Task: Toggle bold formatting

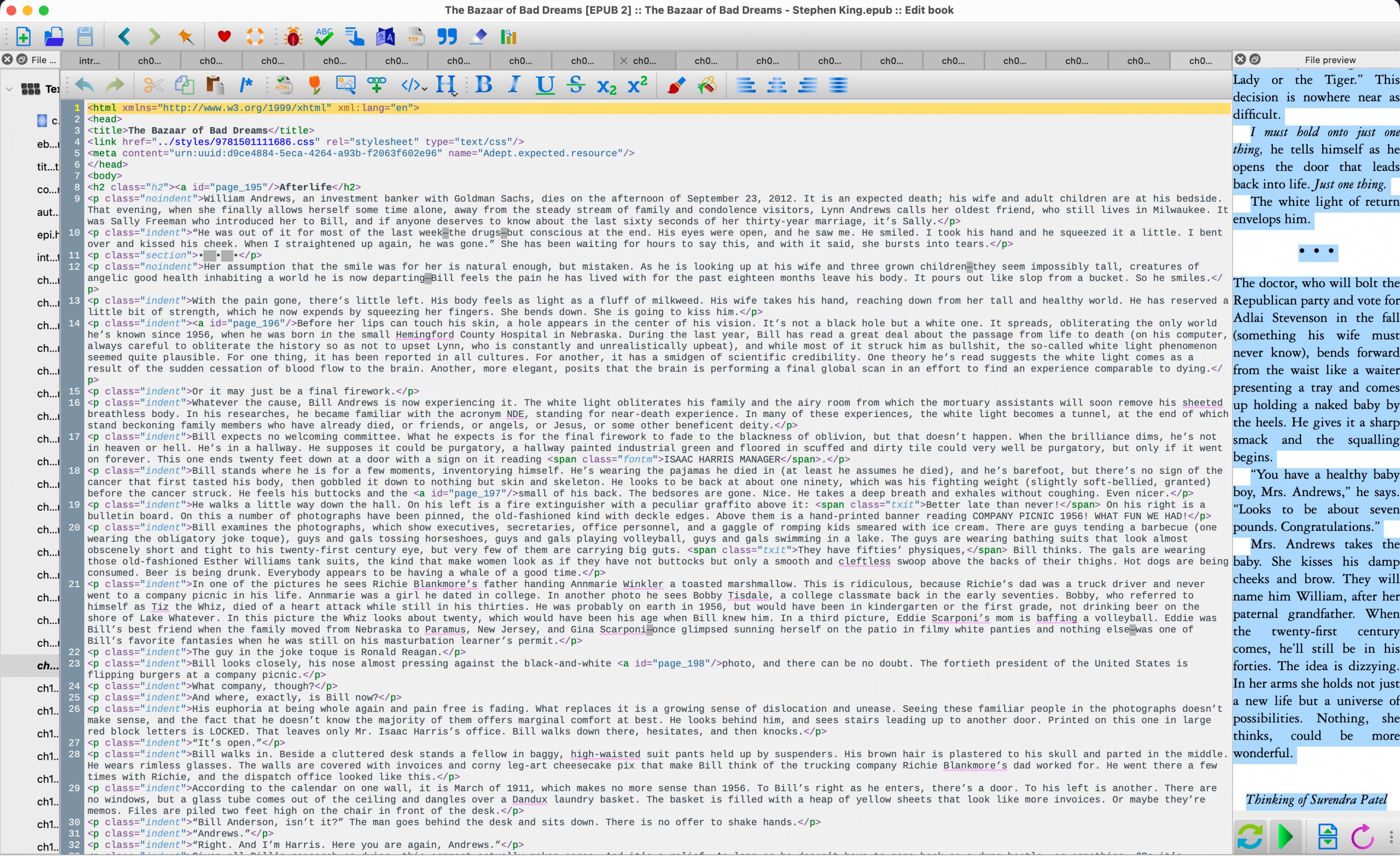Action: tap(483, 85)
